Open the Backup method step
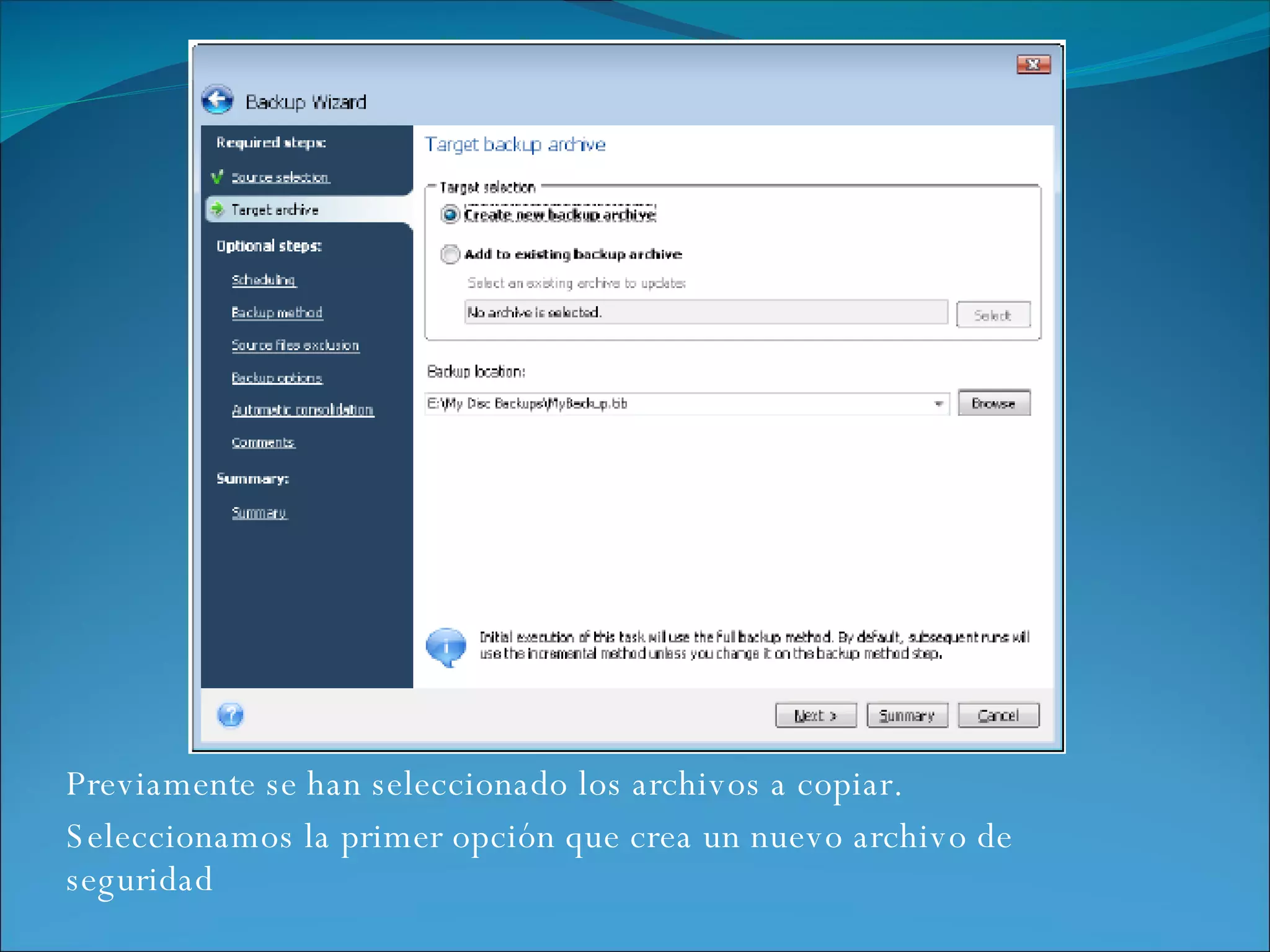Screen dimensions: 1270x952 277,312
